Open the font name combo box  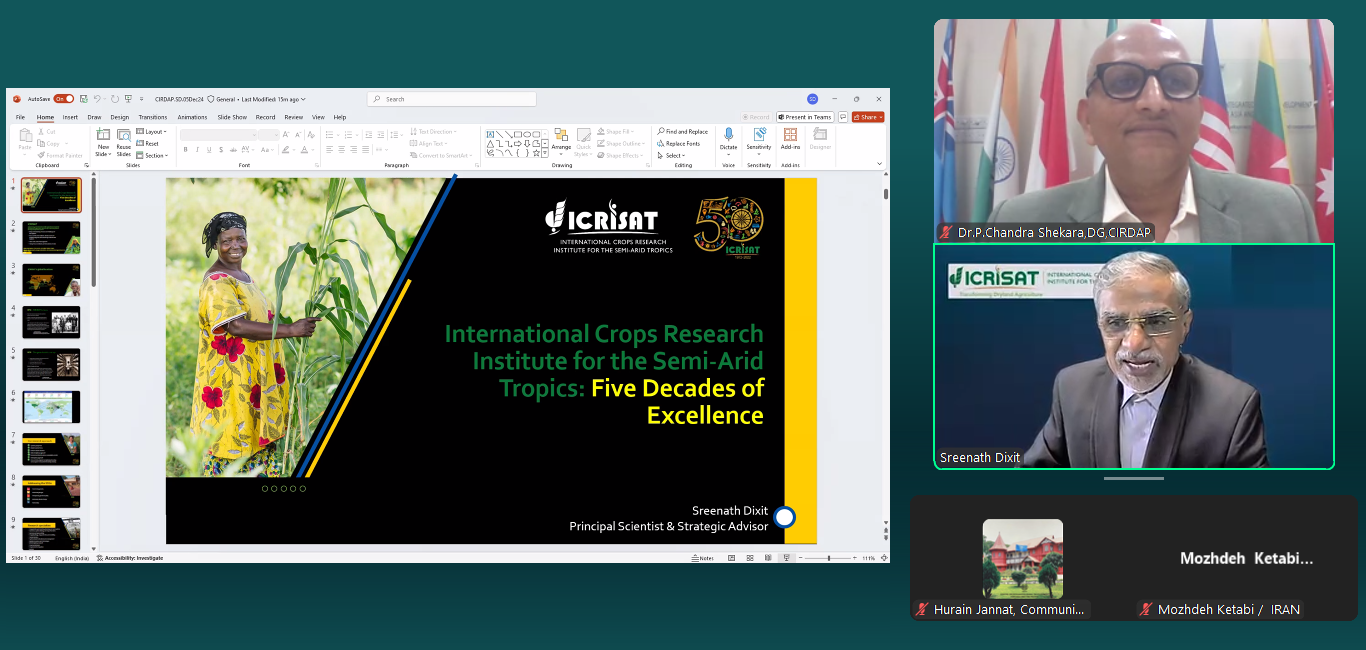click(x=218, y=135)
